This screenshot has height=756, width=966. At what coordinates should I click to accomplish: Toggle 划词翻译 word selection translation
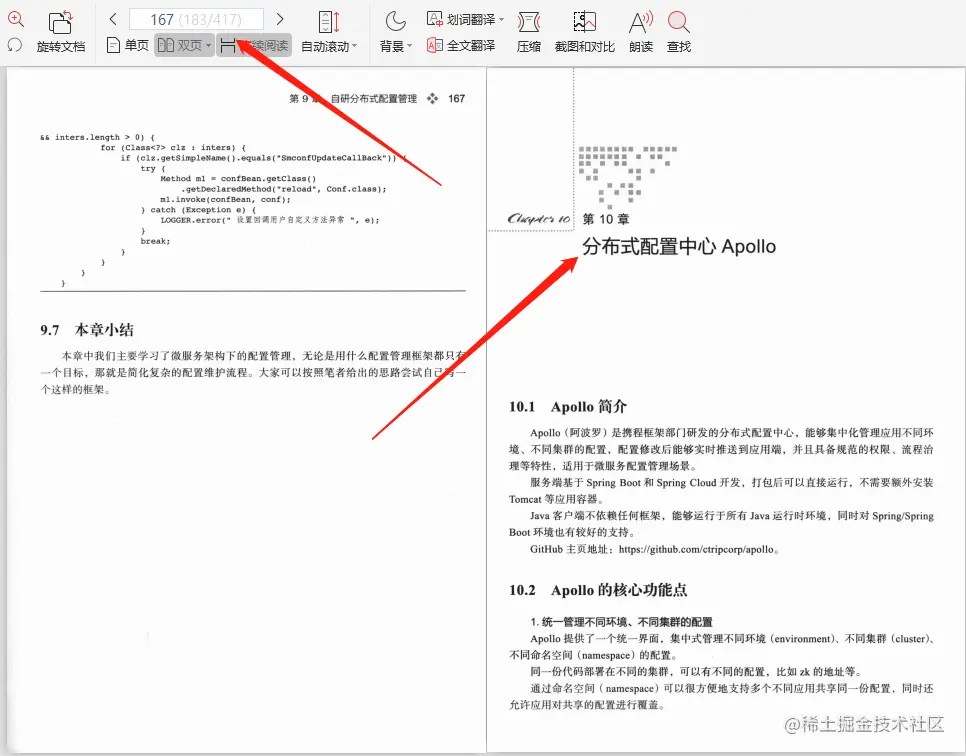click(461, 19)
